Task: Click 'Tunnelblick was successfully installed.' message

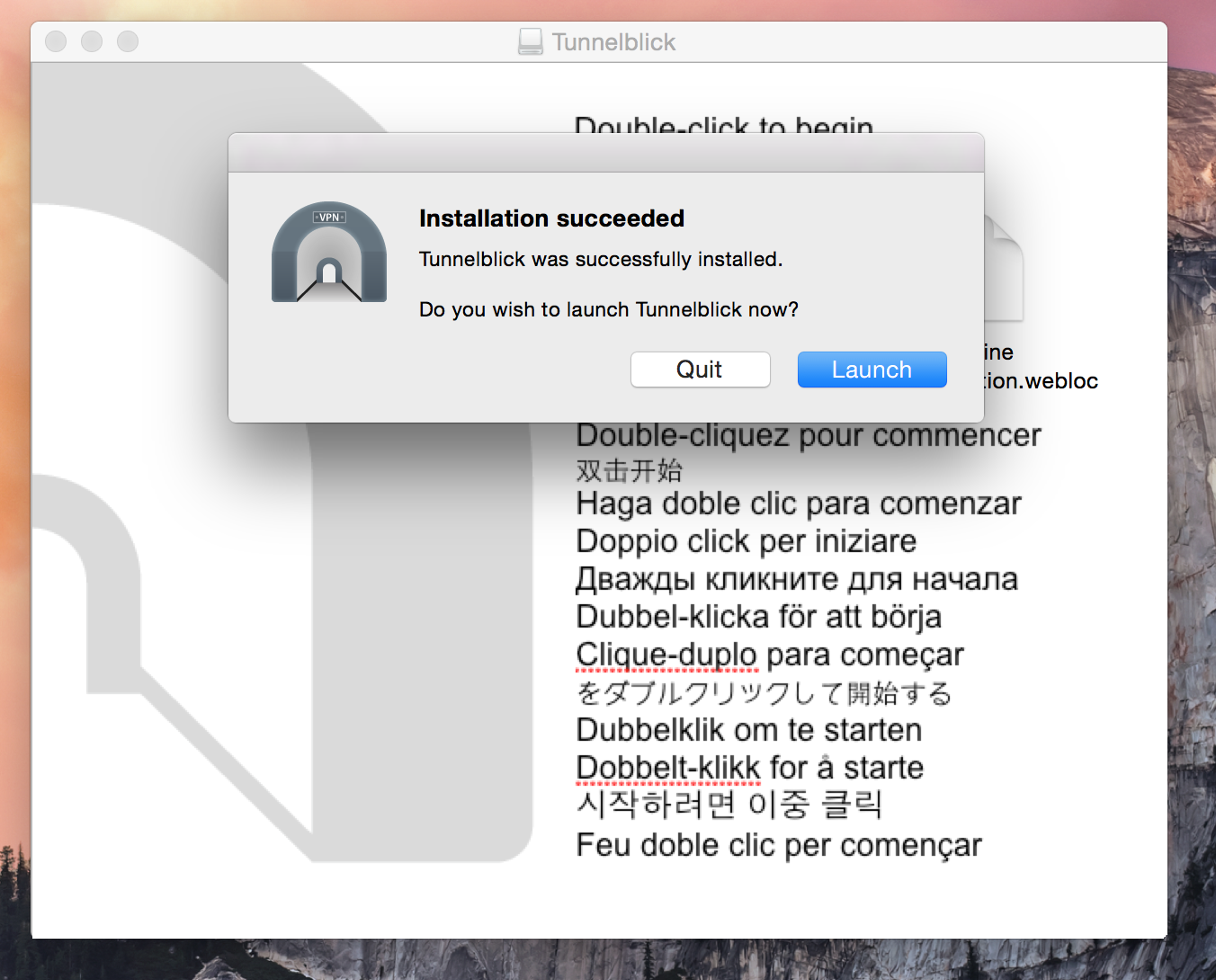Action: click(x=601, y=260)
